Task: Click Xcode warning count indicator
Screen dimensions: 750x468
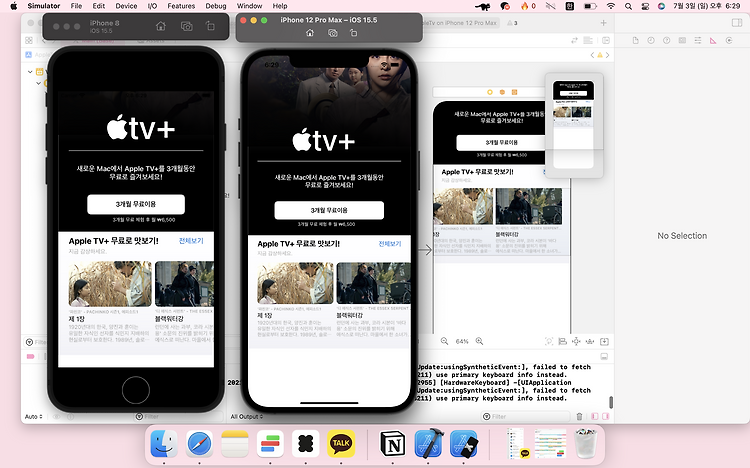Action: coord(512,23)
